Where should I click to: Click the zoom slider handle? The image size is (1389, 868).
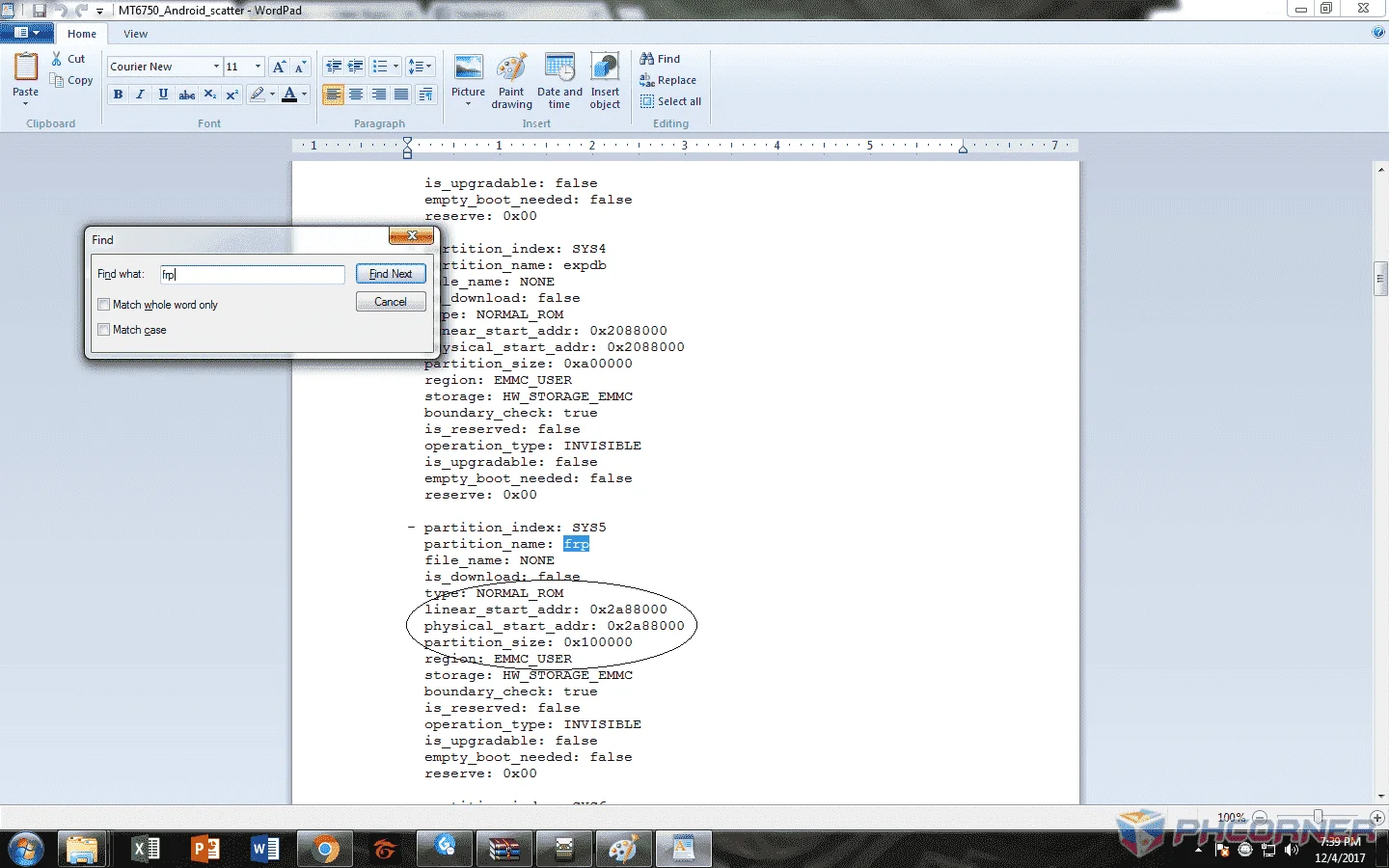tap(1318, 817)
